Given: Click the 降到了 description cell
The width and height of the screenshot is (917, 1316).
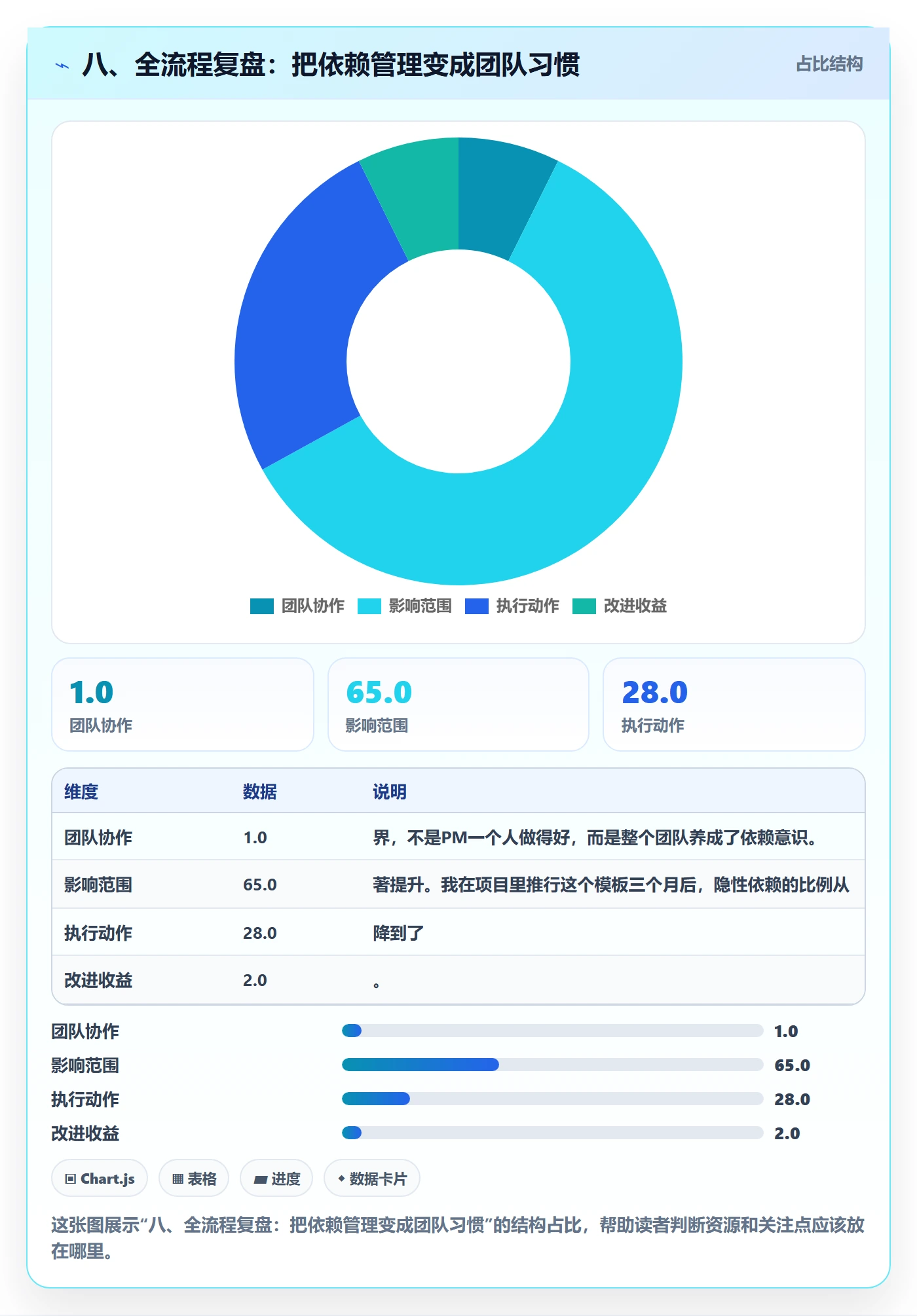Looking at the screenshot, I should pos(398,933).
